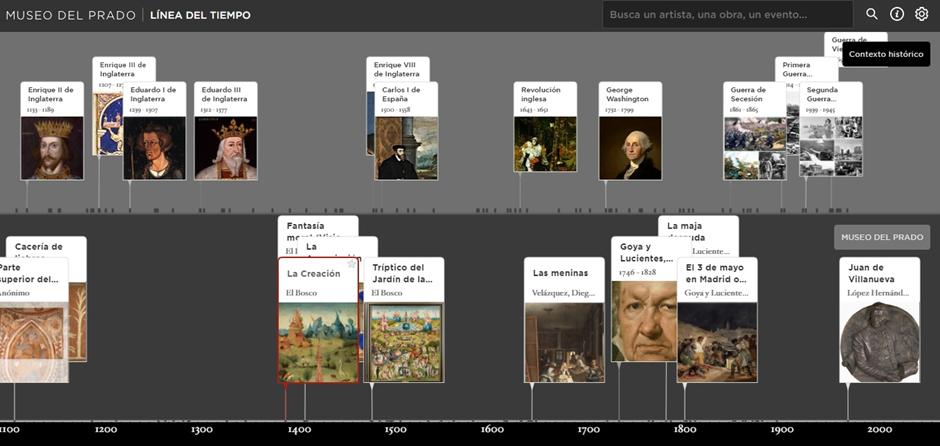Open Enrique II de Inglaterra card
940x446 pixels.
pos(52,132)
